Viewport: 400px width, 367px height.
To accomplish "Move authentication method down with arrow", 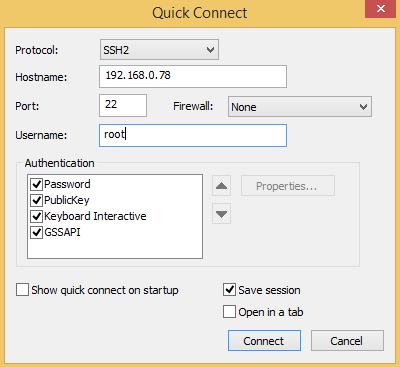I will point(221,214).
